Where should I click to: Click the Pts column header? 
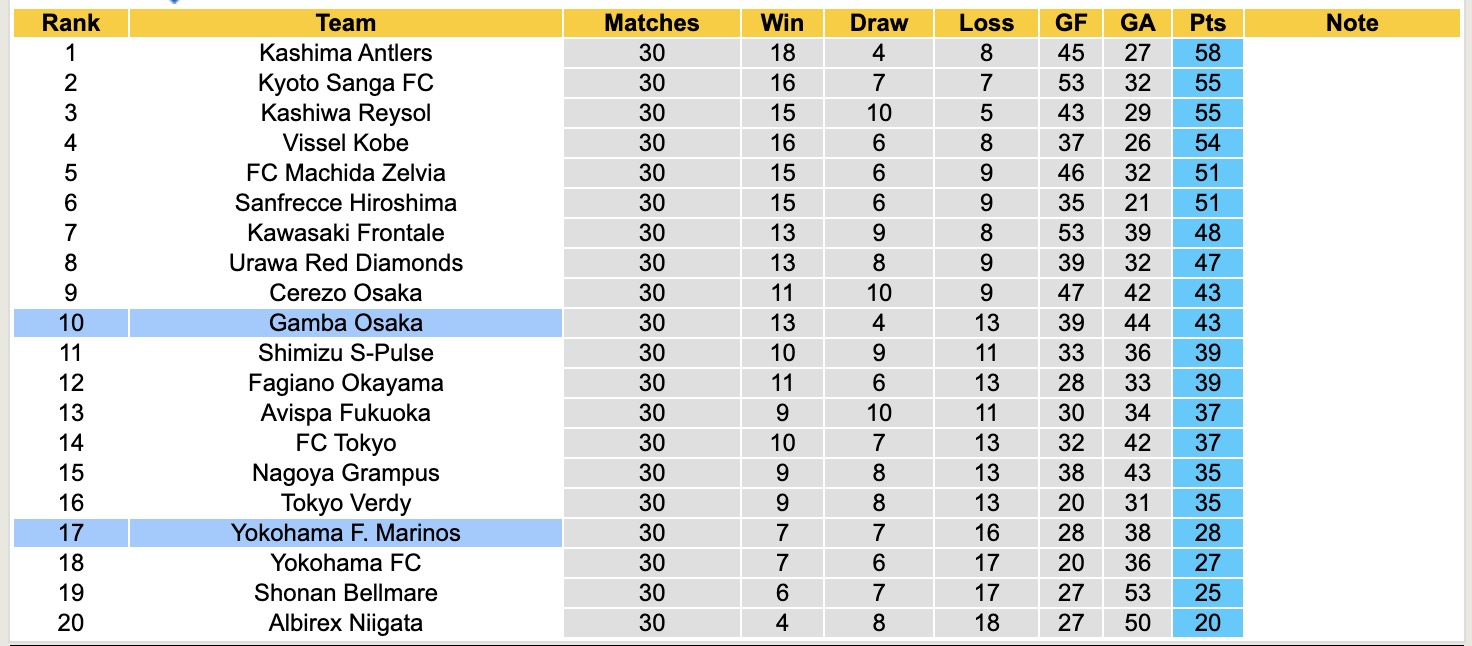click(1207, 23)
